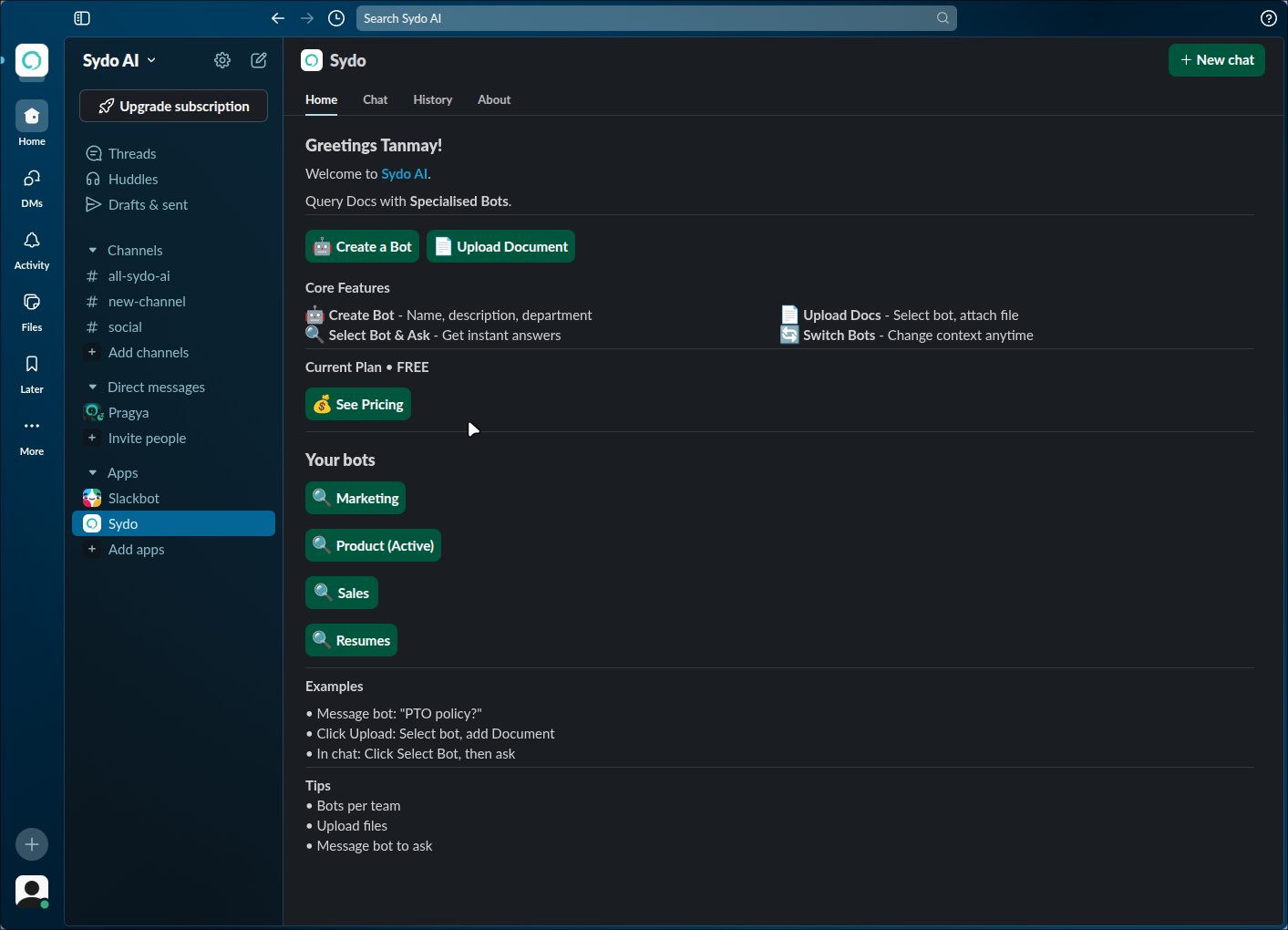Click the See Pricing button
The image size is (1288, 930).
point(358,404)
